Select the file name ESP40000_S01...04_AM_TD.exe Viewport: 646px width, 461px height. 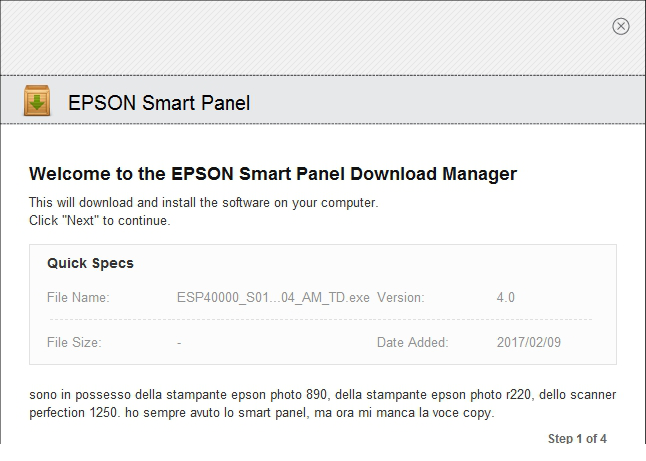(273, 297)
